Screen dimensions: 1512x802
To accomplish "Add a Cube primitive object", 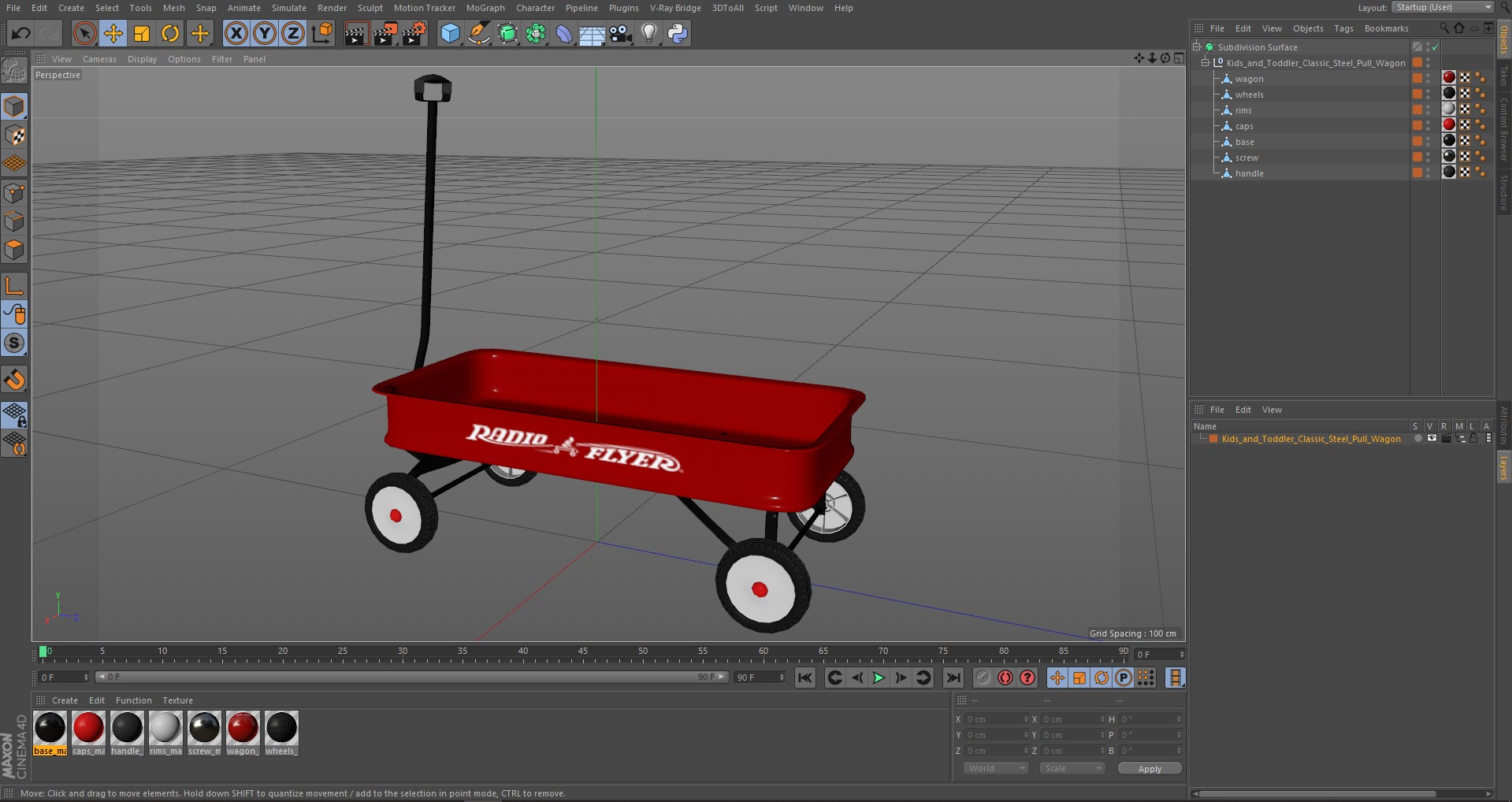I will tap(450, 33).
